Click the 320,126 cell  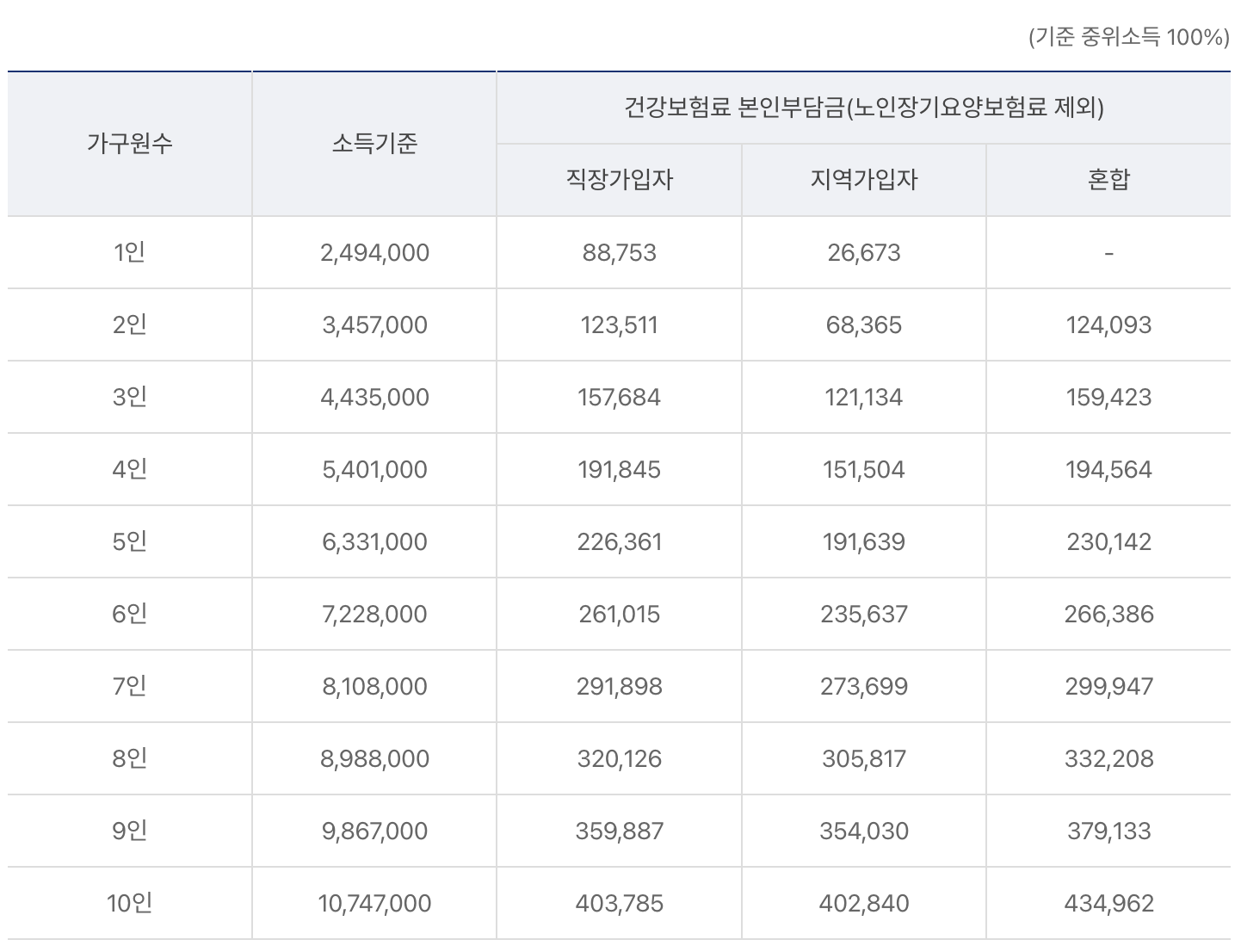[619, 758]
